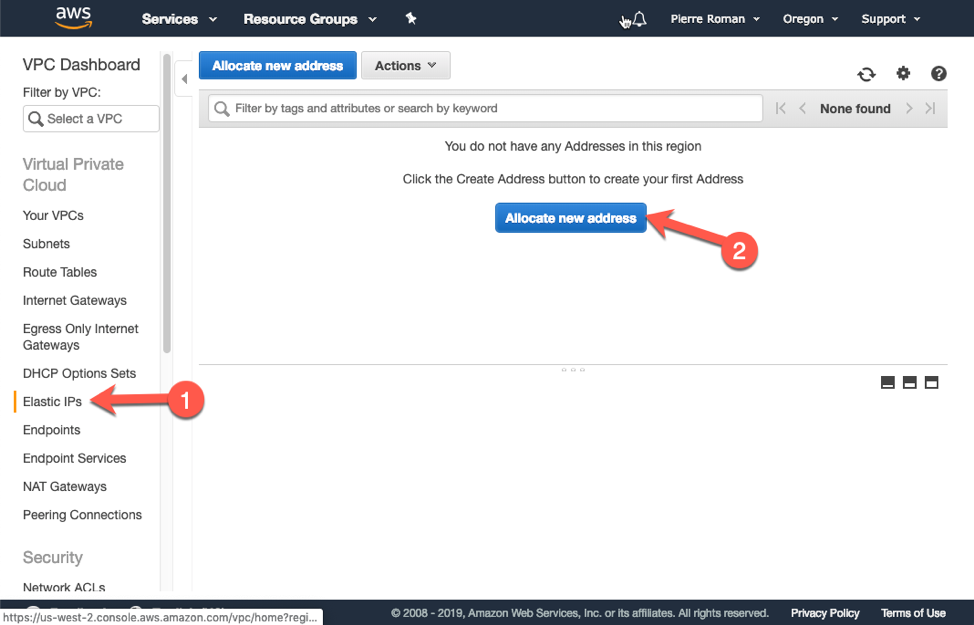Open the Resource Groups dropdown

[x=310, y=19]
